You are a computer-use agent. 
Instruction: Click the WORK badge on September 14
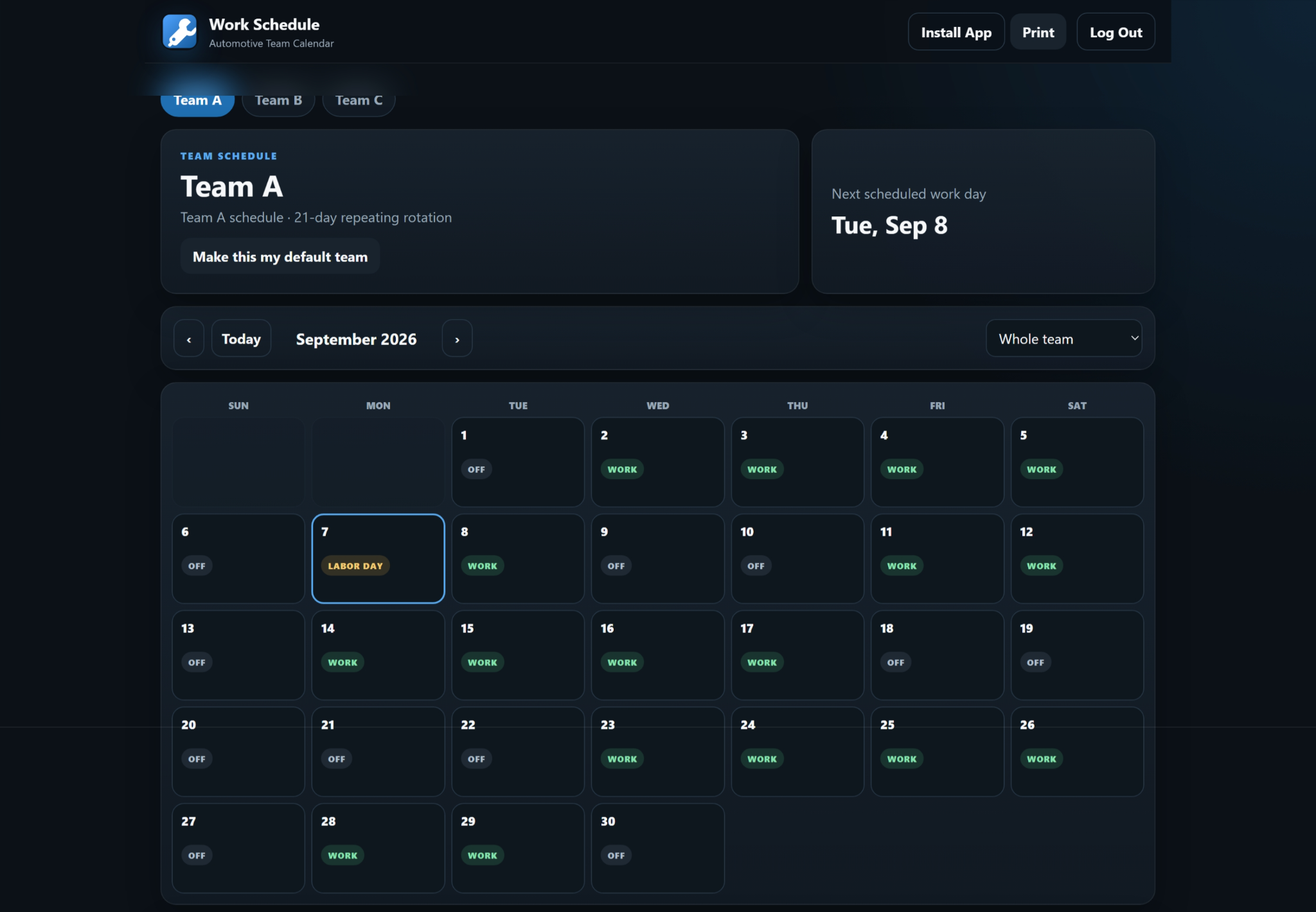pyautogui.click(x=342, y=662)
